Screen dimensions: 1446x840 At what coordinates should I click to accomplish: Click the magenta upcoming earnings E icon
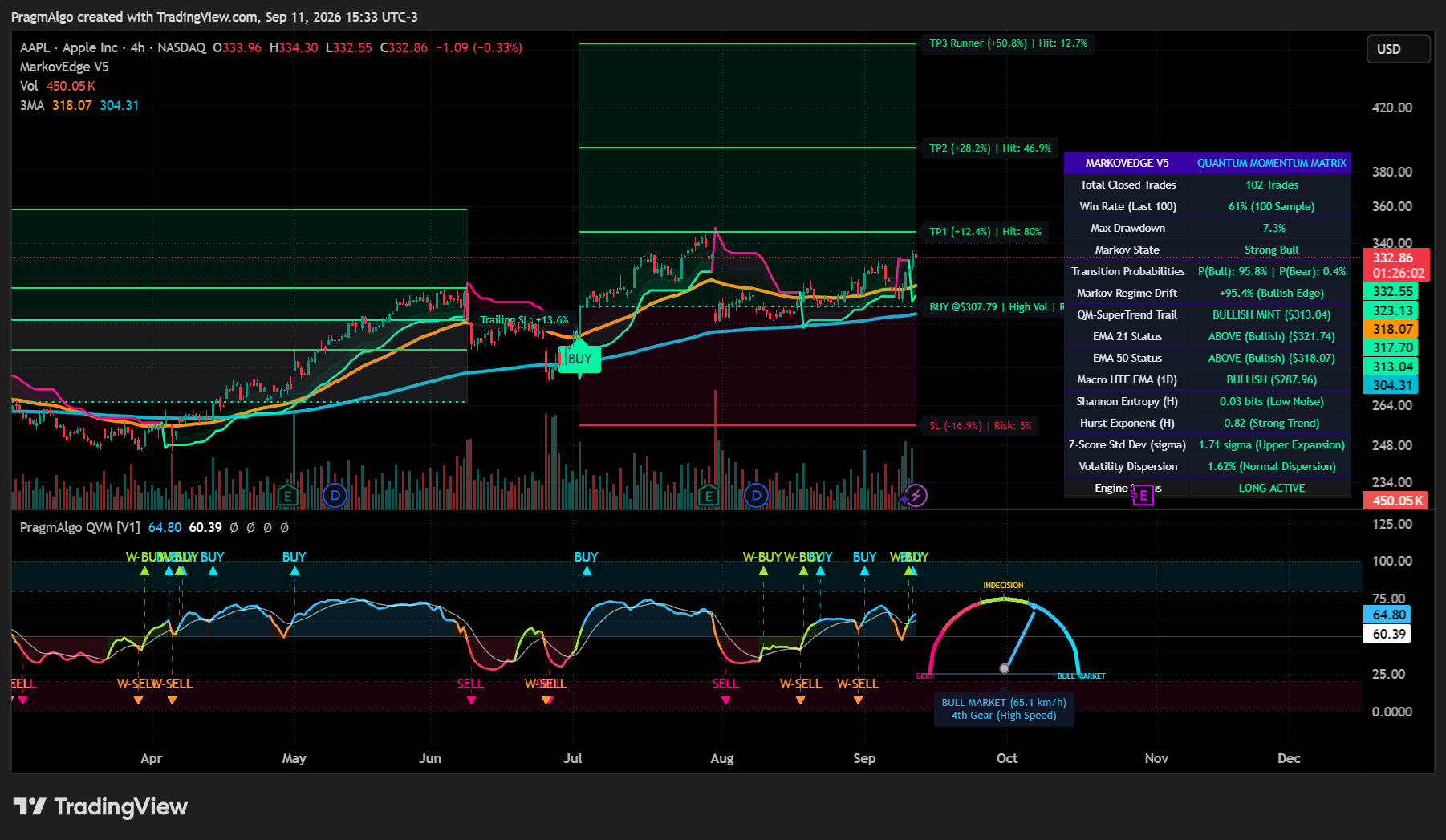(1143, 496)
